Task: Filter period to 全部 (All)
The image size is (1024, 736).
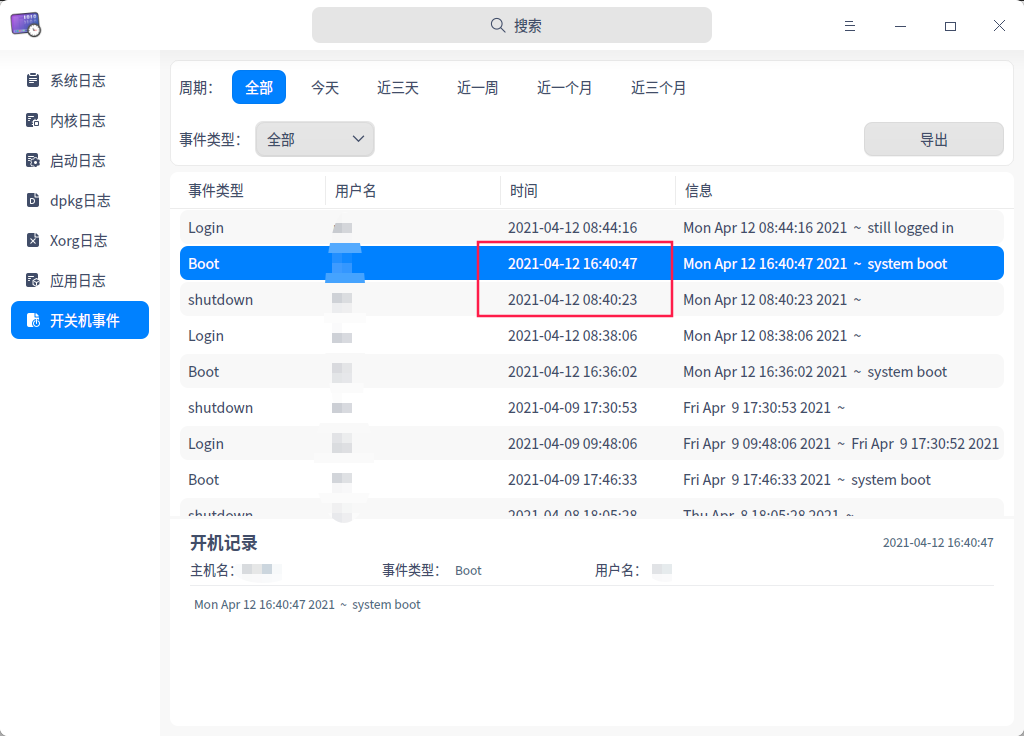Action: (x=259, y=88)
